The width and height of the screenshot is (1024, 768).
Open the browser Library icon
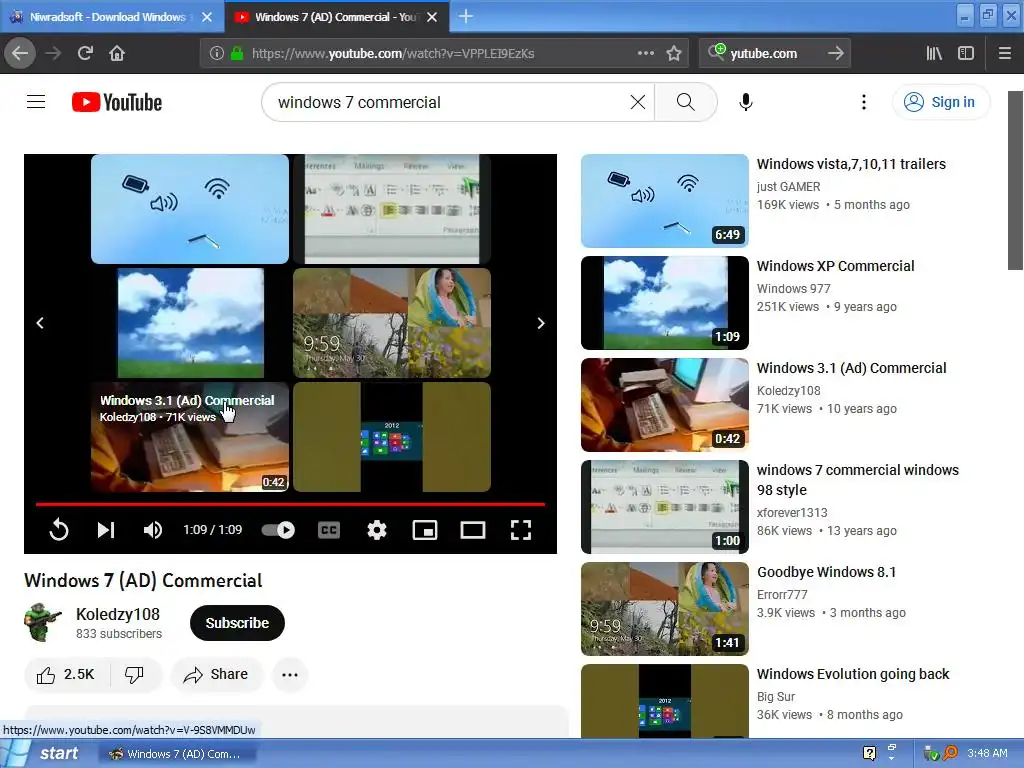pyautogui.click(x=934, y=54)
